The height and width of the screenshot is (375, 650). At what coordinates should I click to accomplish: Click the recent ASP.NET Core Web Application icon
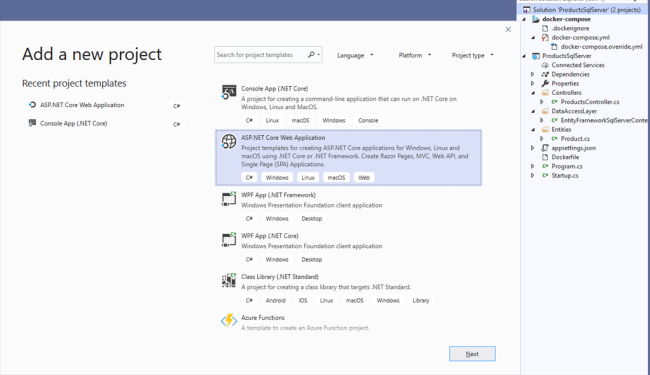pyautogui.click(x=32, y=105)
